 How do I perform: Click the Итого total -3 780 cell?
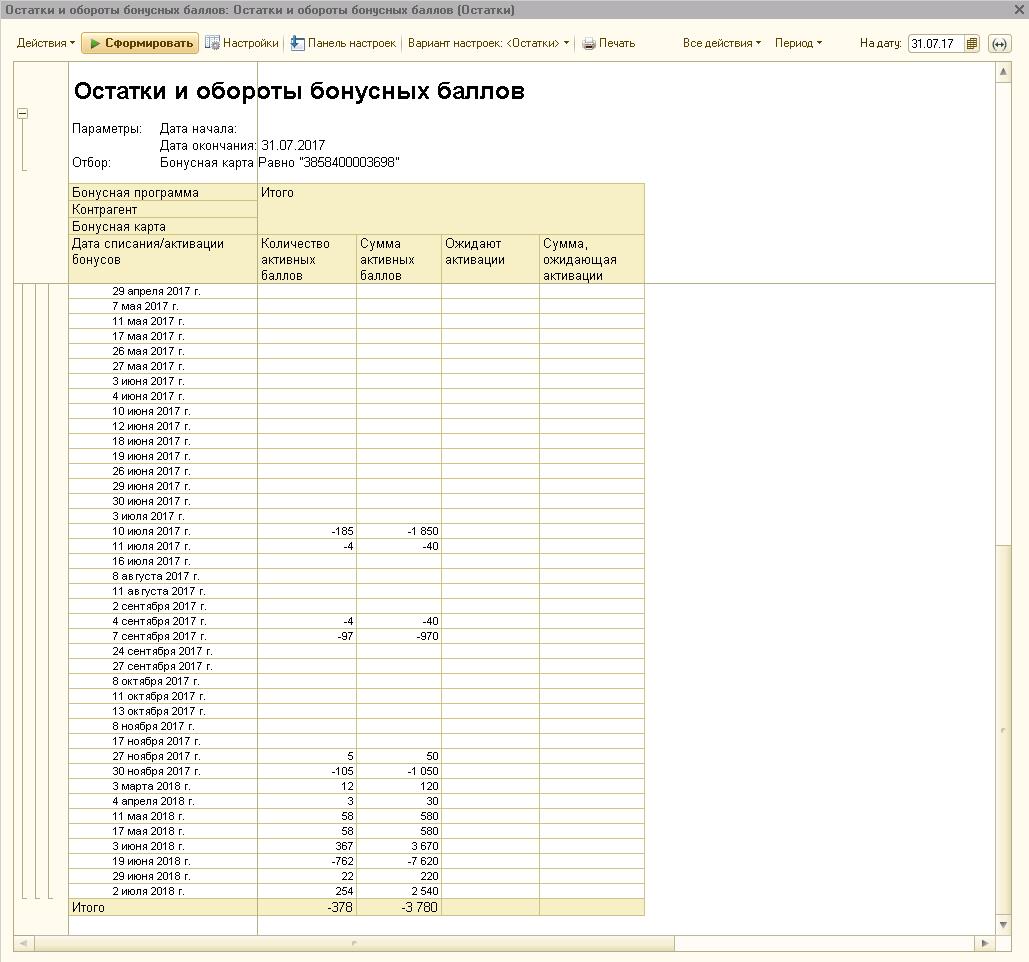[x=399, y=908]
